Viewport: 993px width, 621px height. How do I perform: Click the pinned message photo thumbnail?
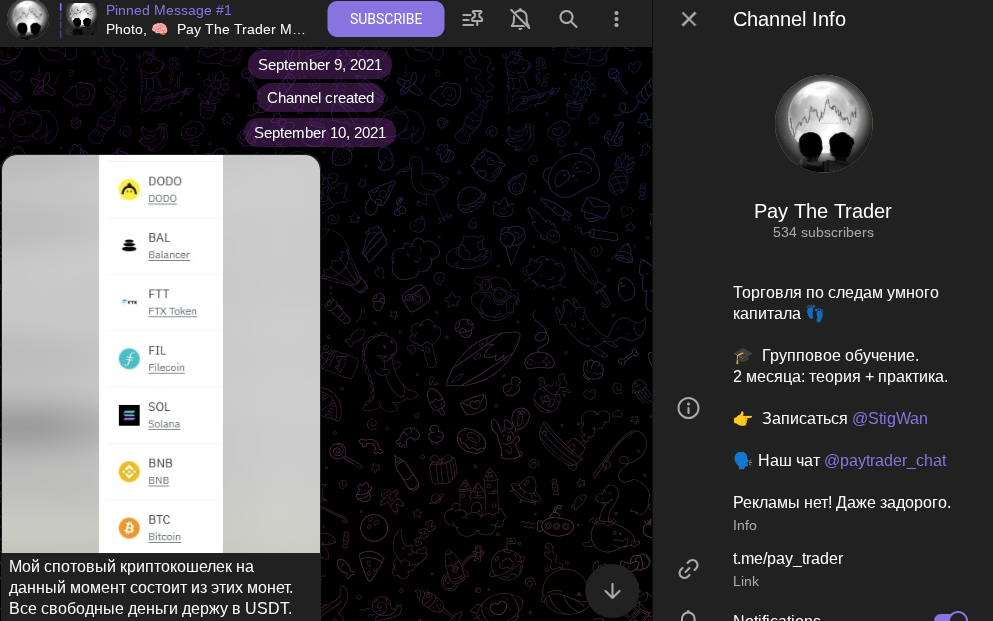click(x=82, y=19)
